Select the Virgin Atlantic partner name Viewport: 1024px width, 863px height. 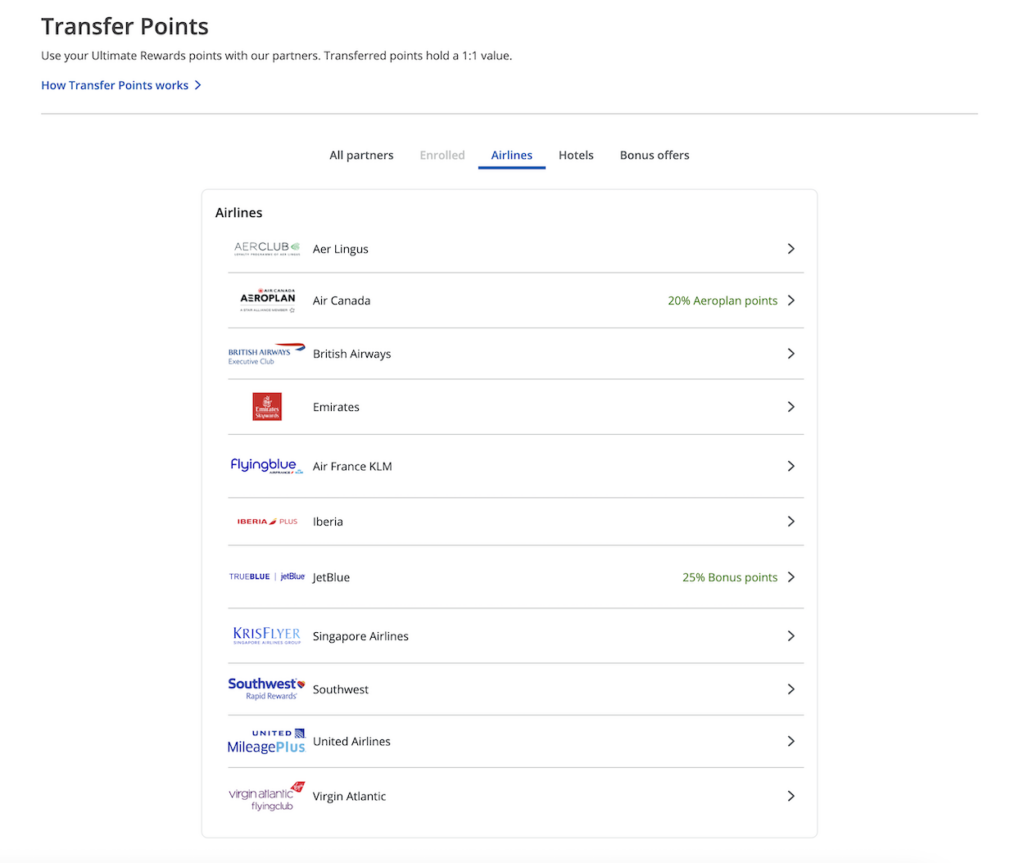(349, 796)
